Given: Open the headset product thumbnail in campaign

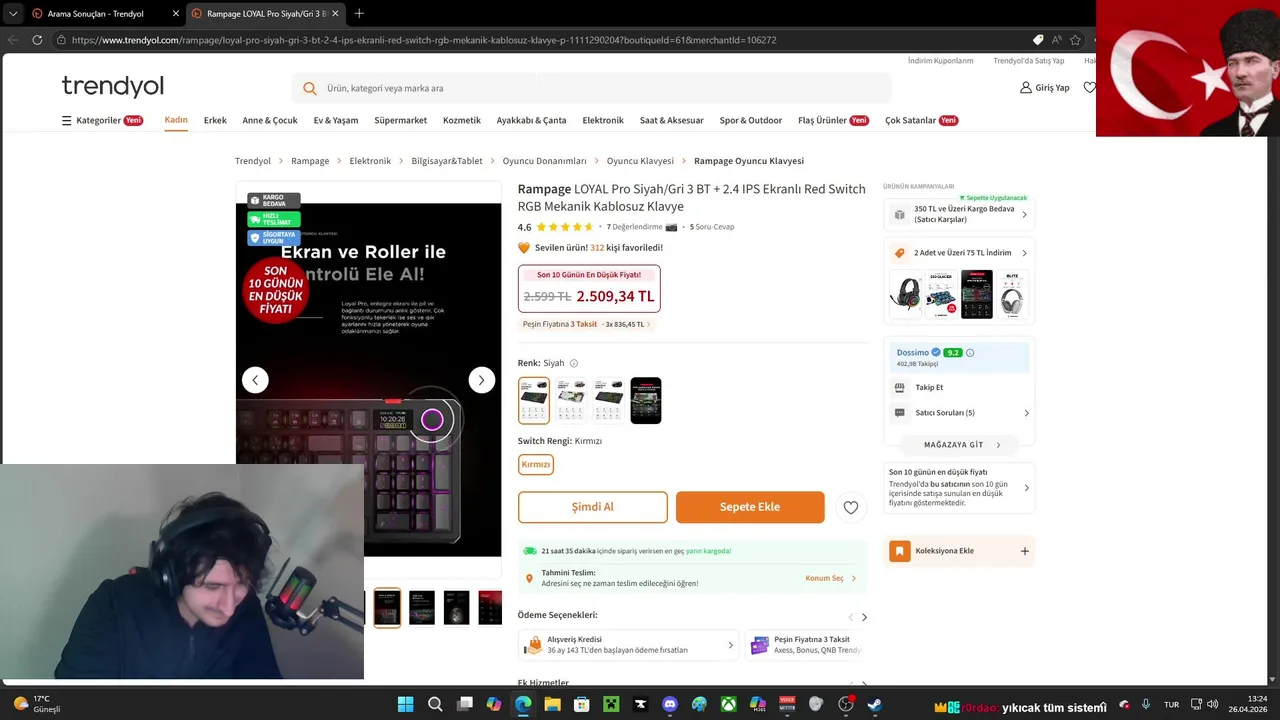Looking at the screenshot, I should point(905,294).
